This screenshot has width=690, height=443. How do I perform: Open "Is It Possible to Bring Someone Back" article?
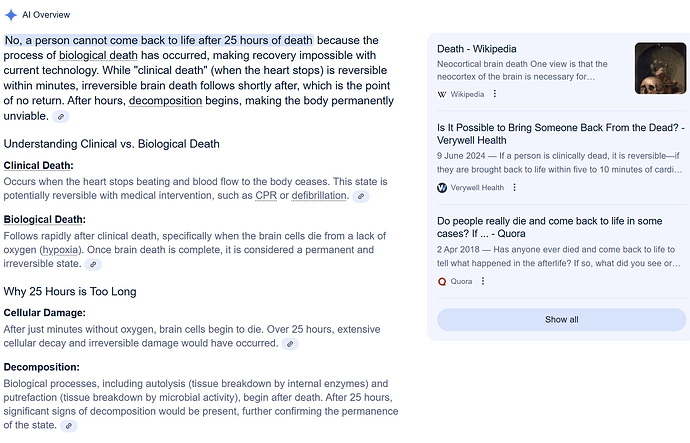point(560,128)
